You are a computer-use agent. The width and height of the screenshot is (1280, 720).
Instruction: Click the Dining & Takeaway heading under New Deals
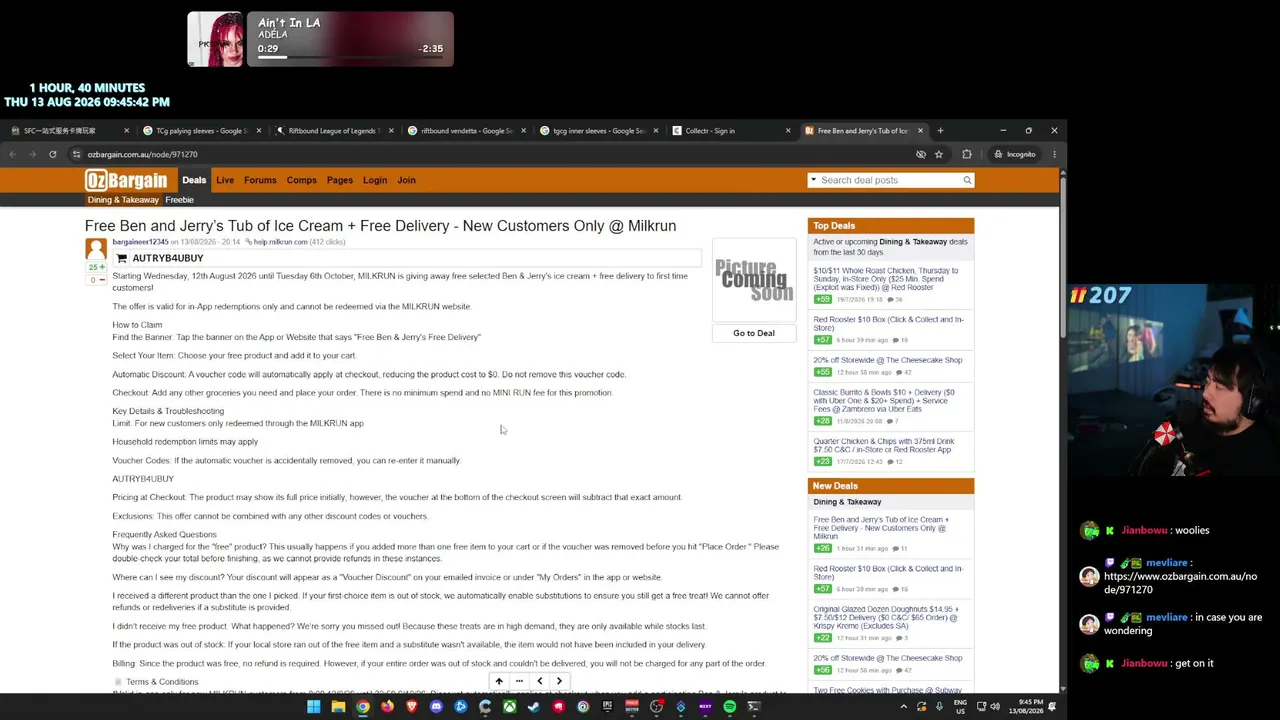pos(847,502)
